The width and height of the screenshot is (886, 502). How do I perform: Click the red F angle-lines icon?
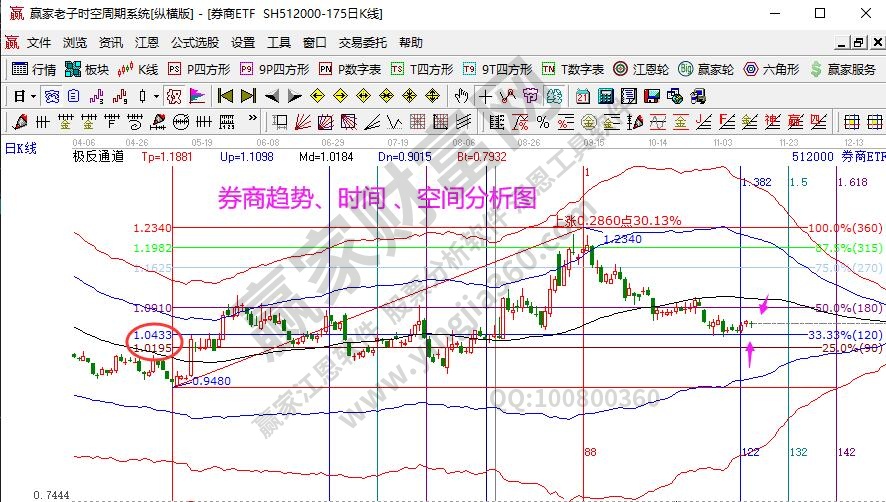727,122
